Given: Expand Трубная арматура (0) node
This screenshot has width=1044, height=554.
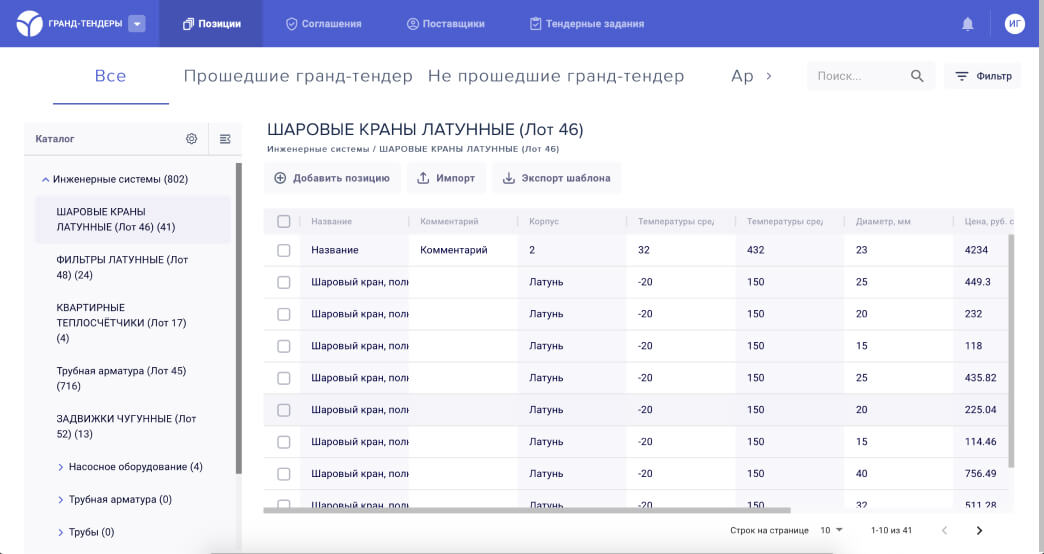Looking at the screenshot, I should point(61,500).
